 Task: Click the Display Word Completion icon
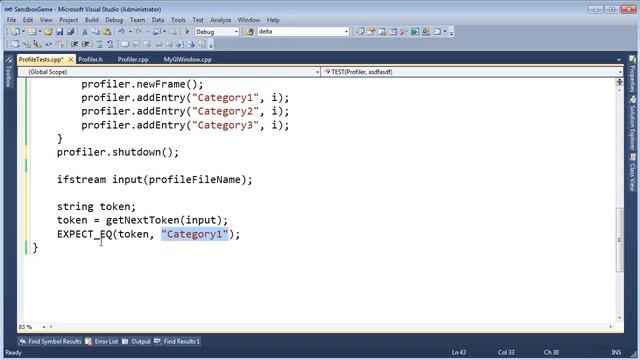[x=49, y=44]
